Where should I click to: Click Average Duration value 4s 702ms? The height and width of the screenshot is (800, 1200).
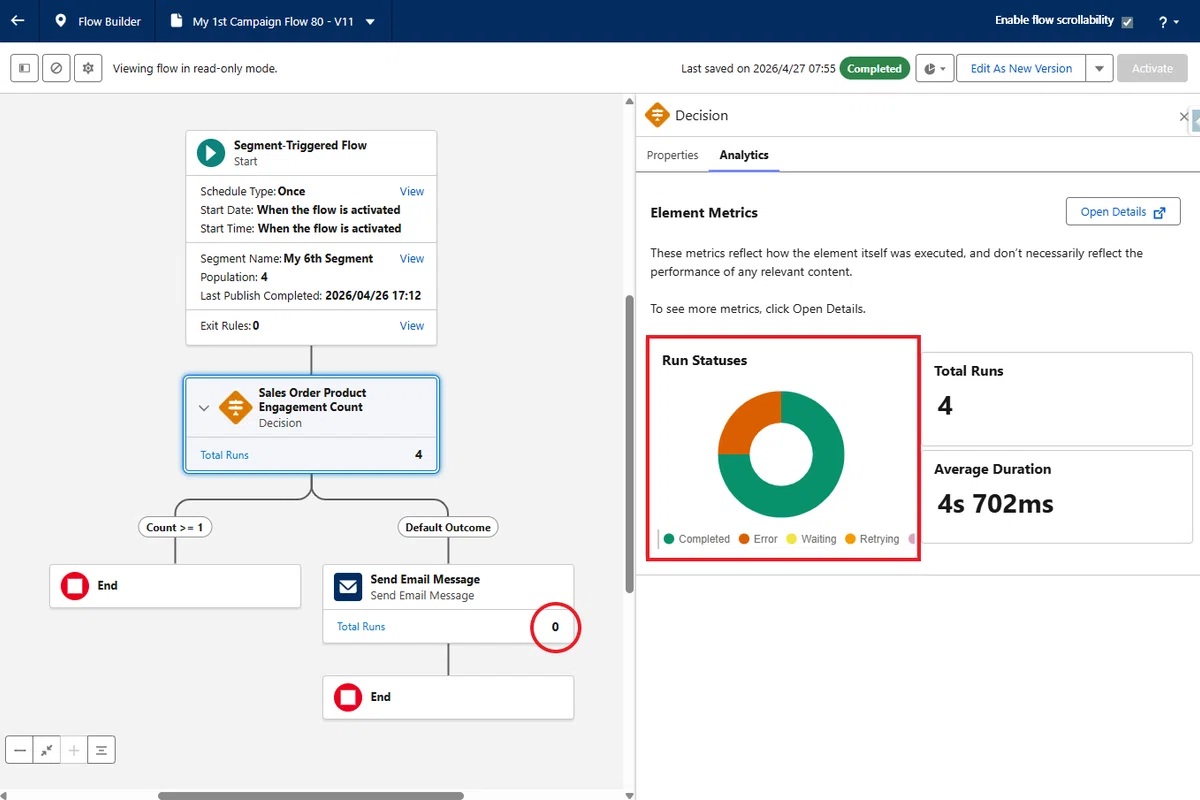coord(995,503)
